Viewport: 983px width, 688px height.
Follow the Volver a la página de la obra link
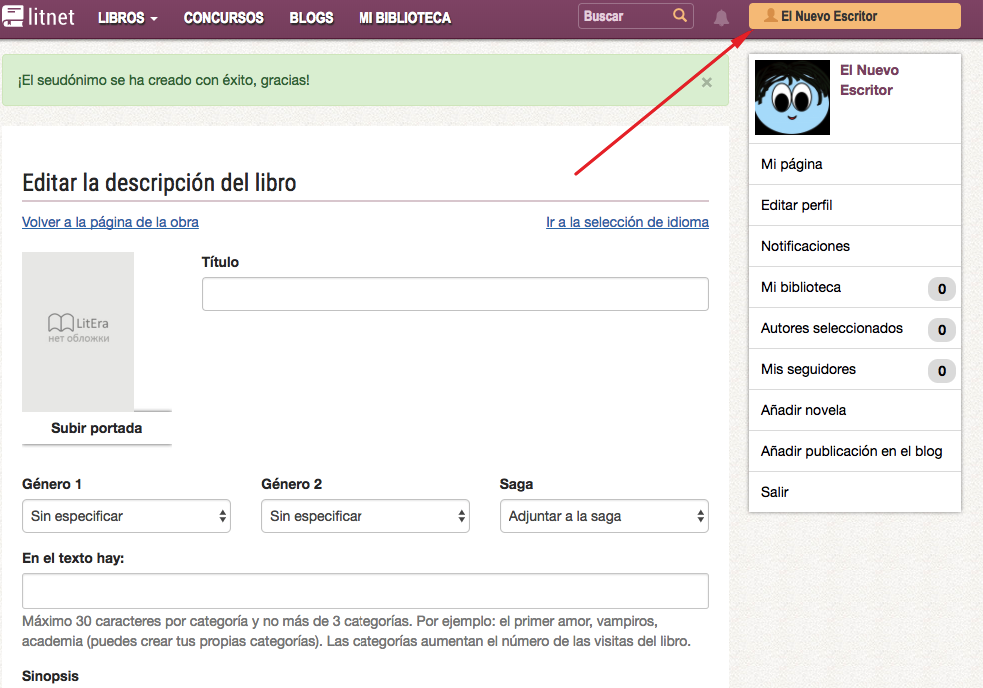point(110,222)
